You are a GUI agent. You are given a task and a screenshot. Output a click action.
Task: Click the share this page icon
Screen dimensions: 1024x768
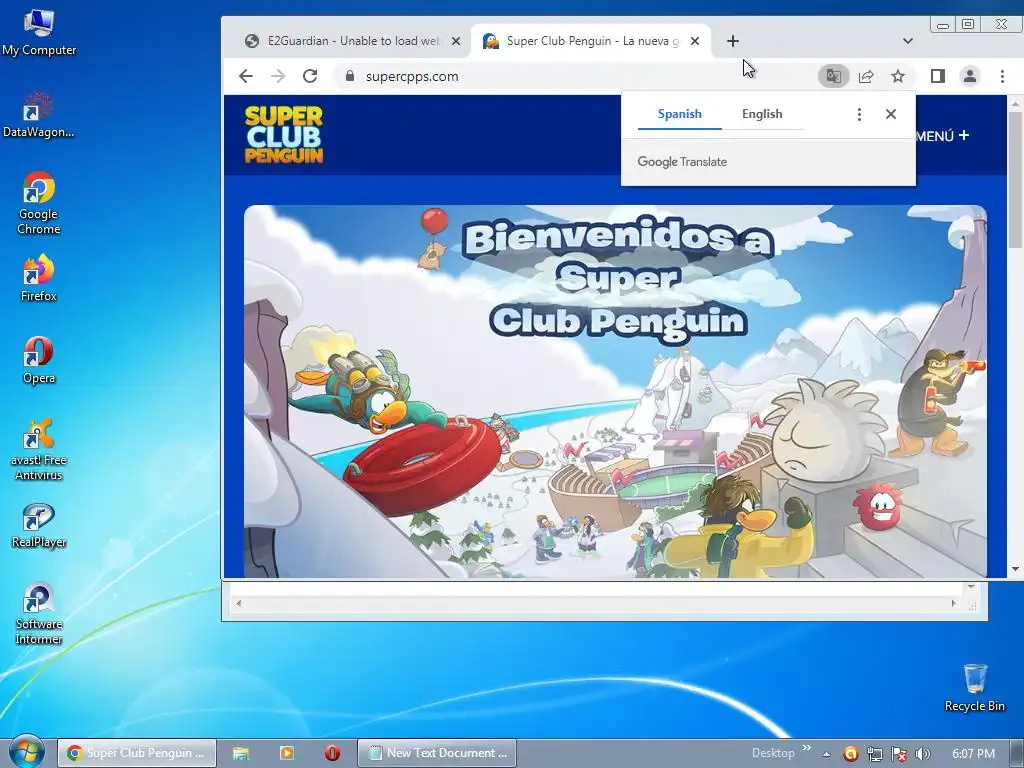[866, 76]
